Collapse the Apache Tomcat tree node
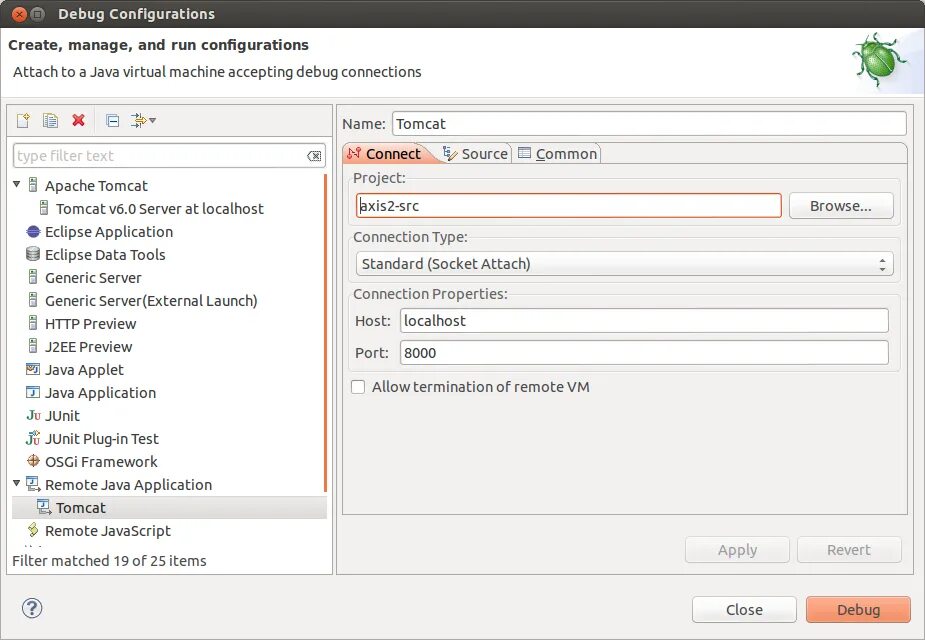Screen dimensions: 925x640 17,185
